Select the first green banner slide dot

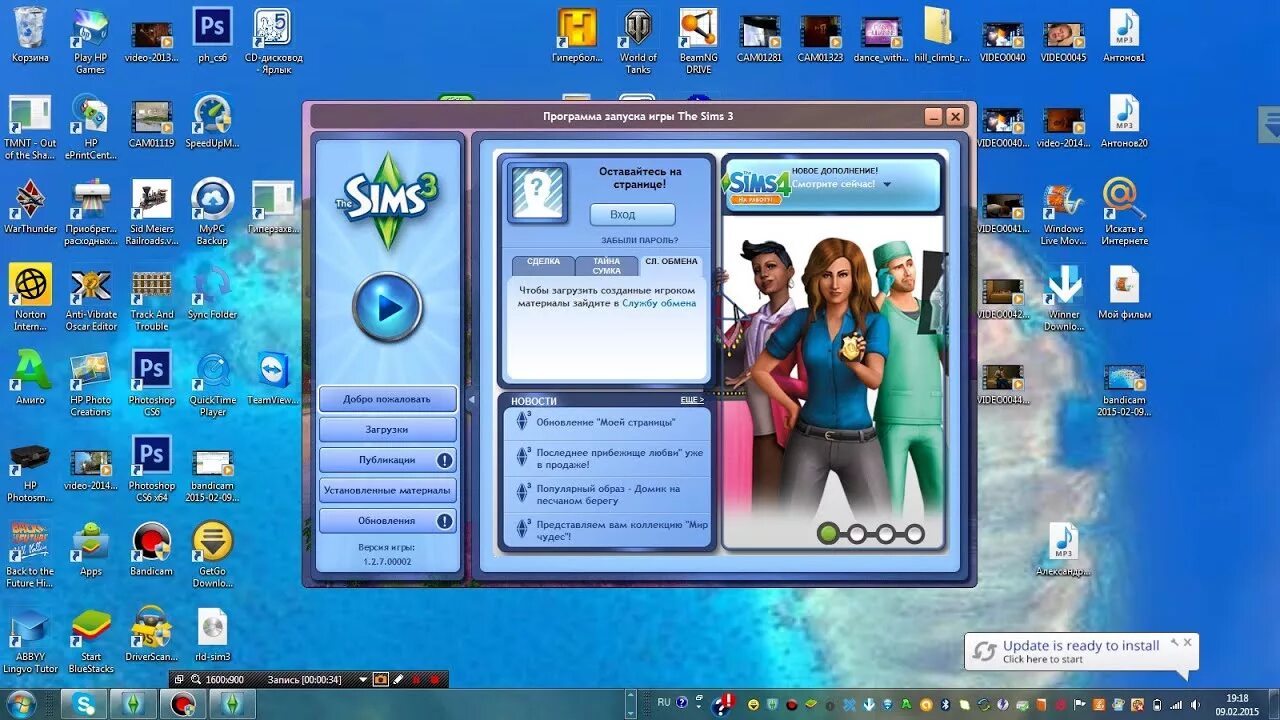828,533
